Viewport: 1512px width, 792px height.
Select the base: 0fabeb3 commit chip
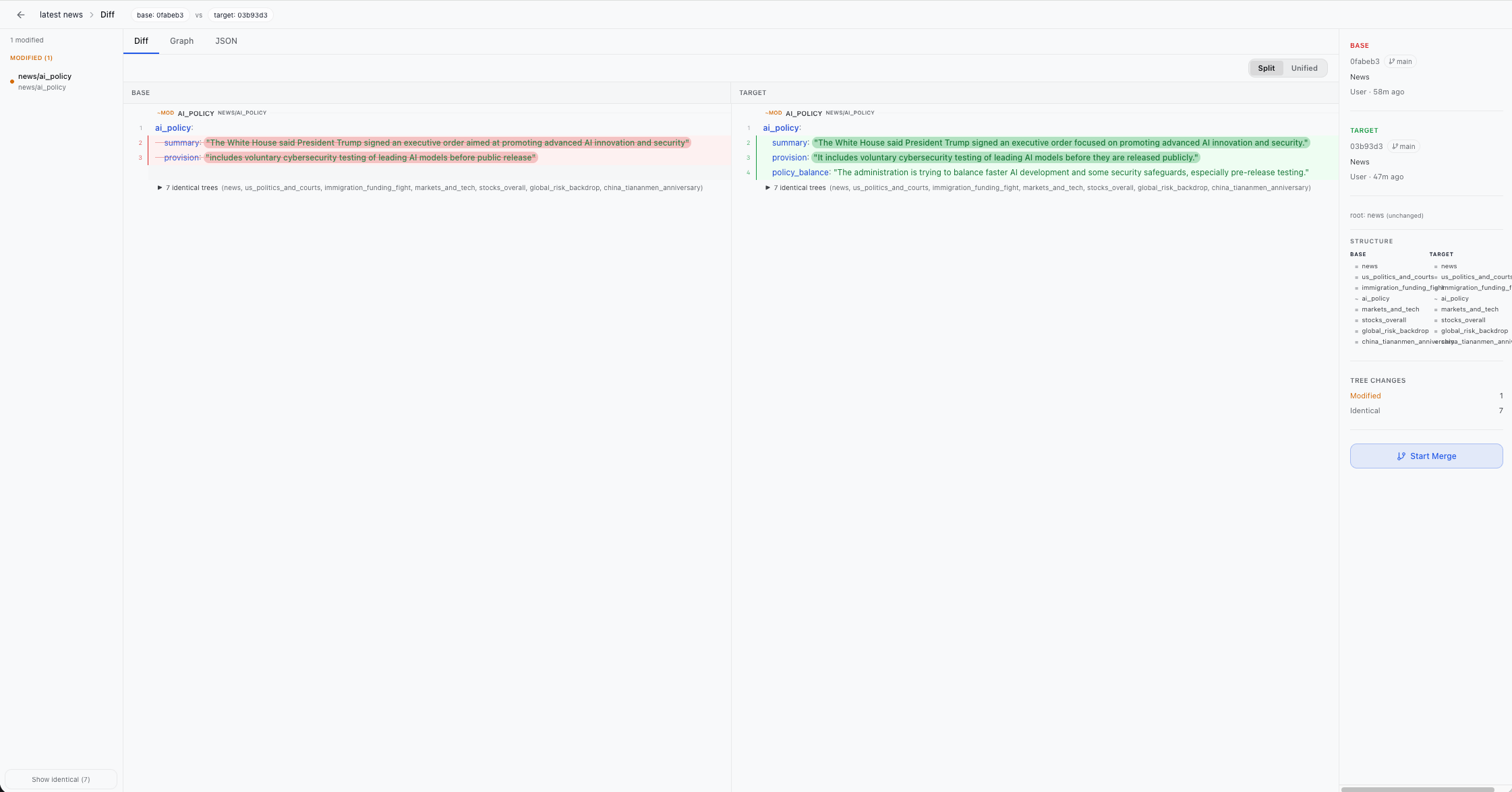click(x=161, y=15)
